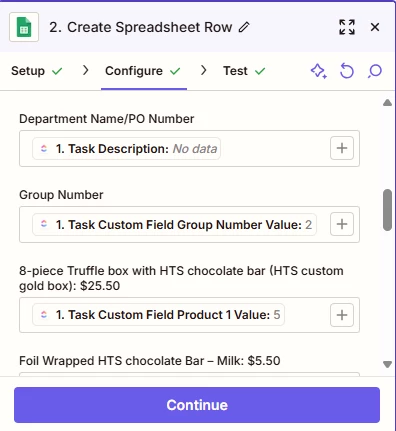The width and height of the screenshot is (396, 431).
Task: Switch to the Setup tab
Action: point(37,71)
